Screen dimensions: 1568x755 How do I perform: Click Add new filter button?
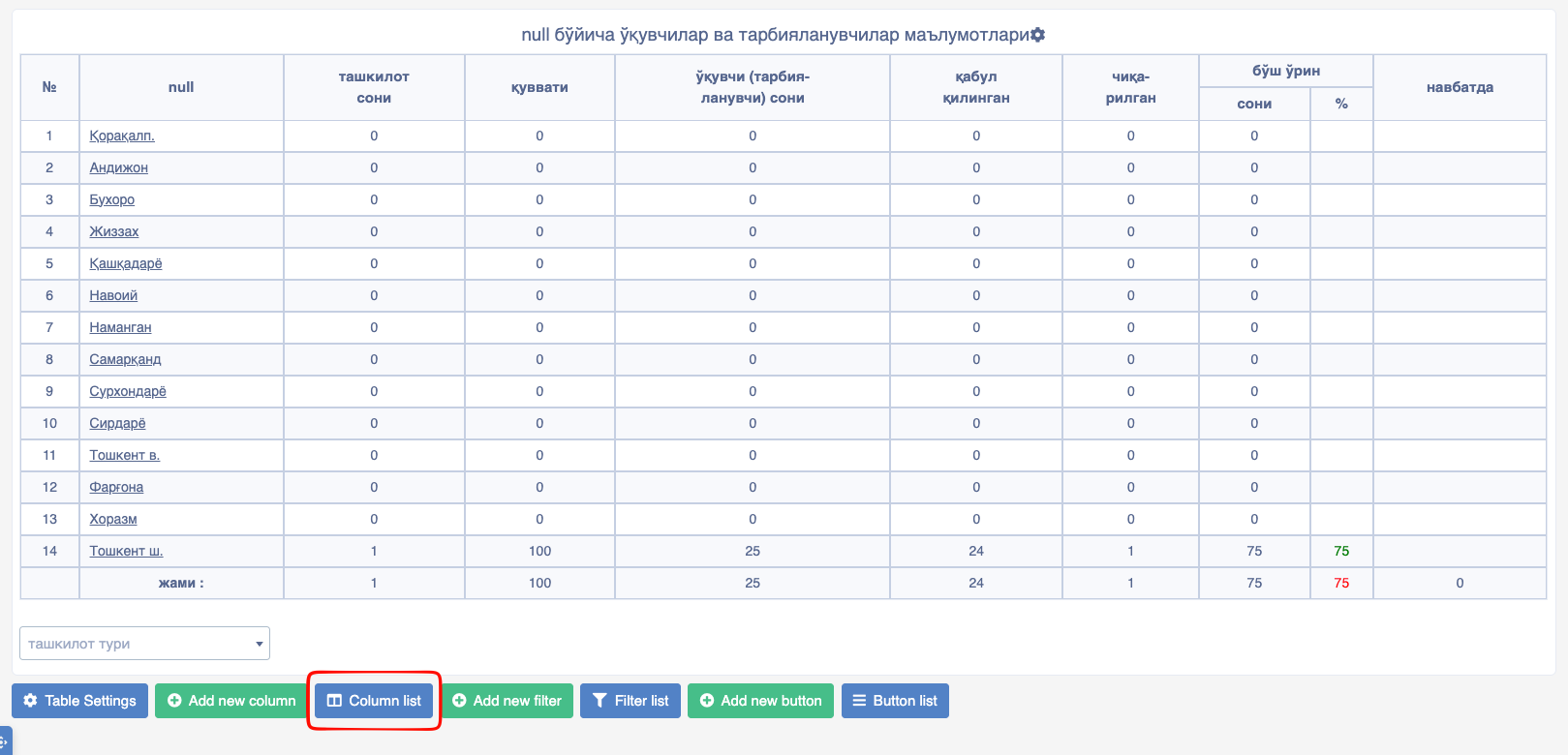(507, 701)
